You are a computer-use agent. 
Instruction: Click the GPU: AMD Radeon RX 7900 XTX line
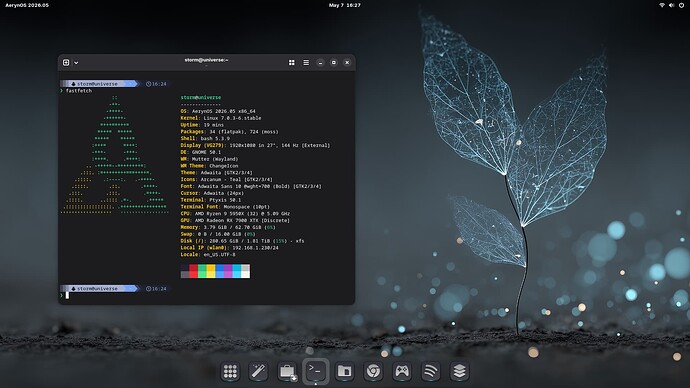(x=235, y=220)
